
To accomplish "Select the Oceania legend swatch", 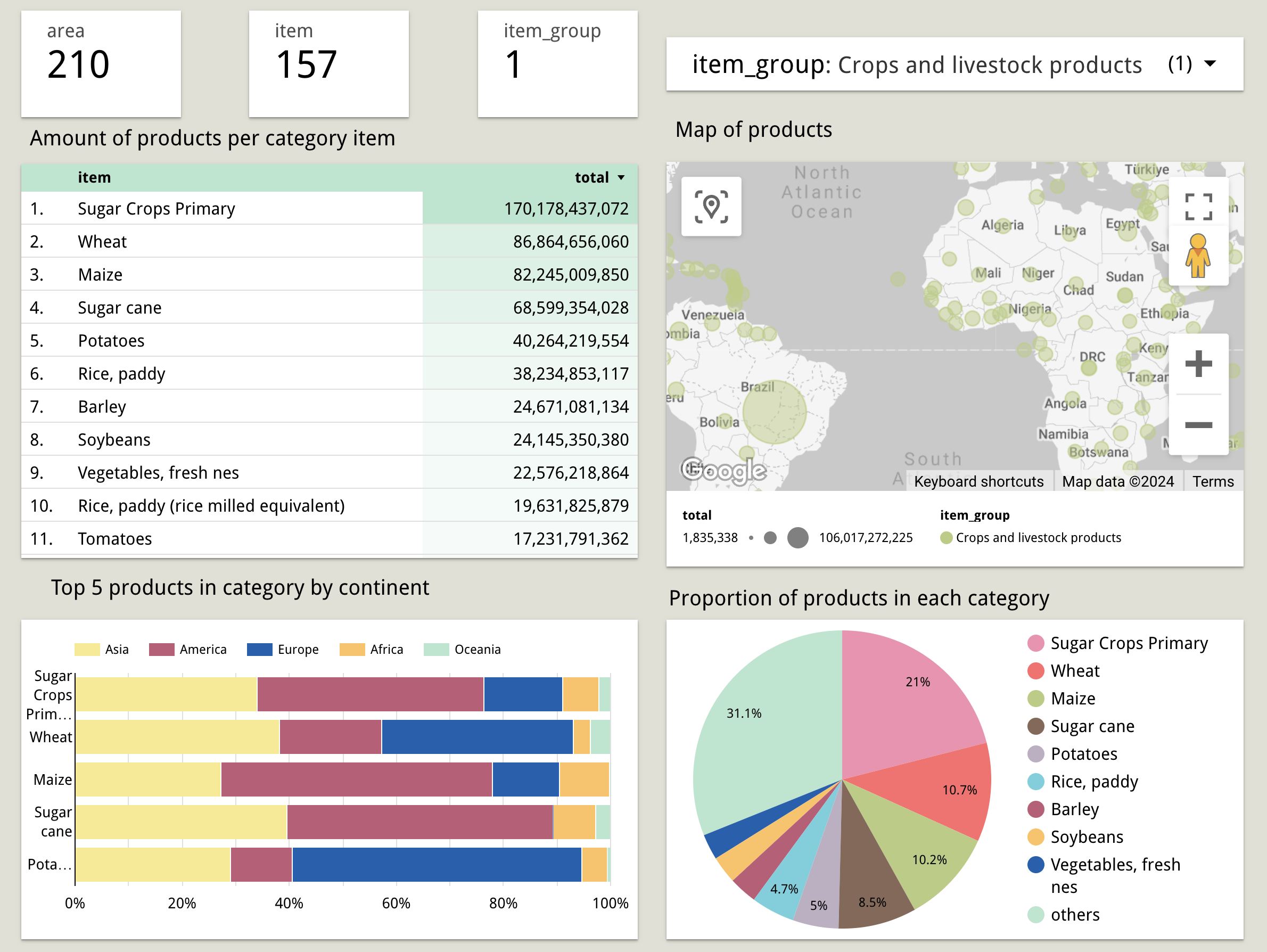I will [x=437, y=650].
